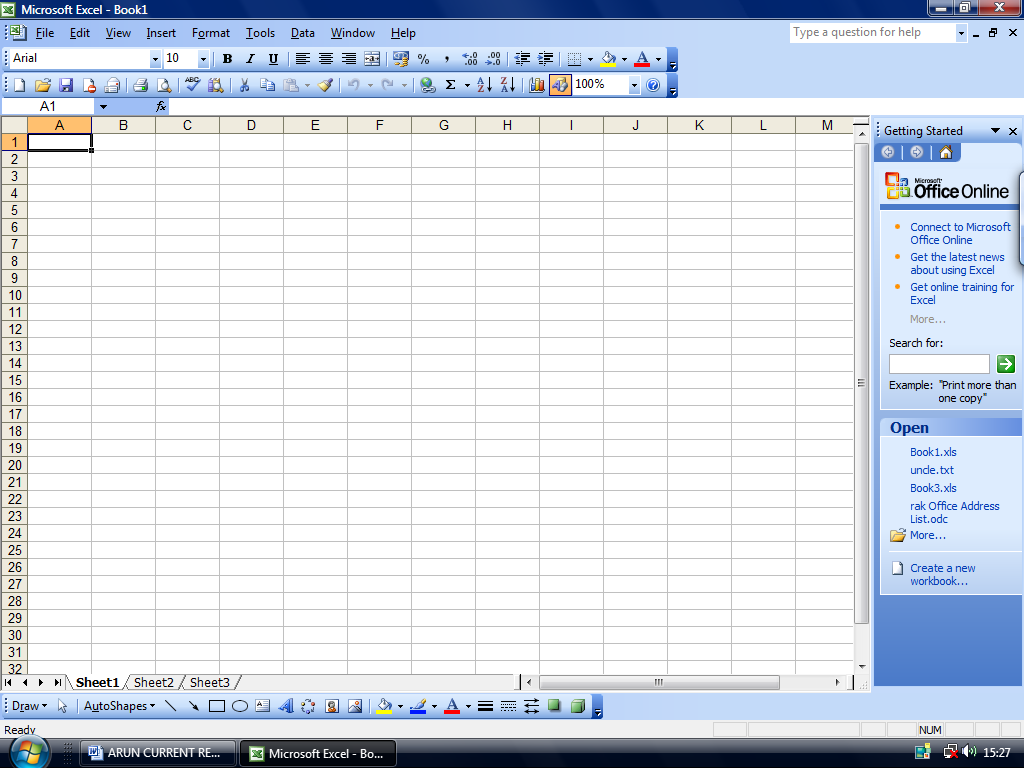Switch to Sheet2 tab
The height and width of the screenshot is (768, 1024).
(152, 682)
